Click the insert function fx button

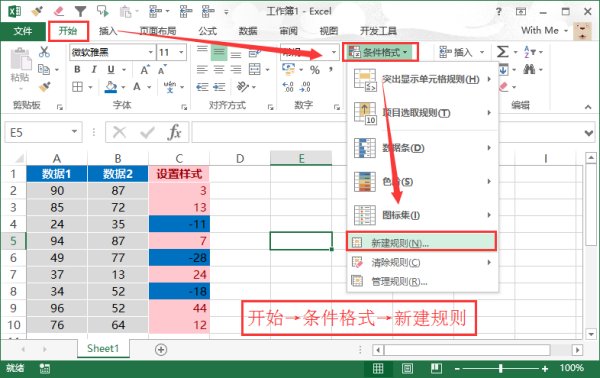[x=174, y=132]
